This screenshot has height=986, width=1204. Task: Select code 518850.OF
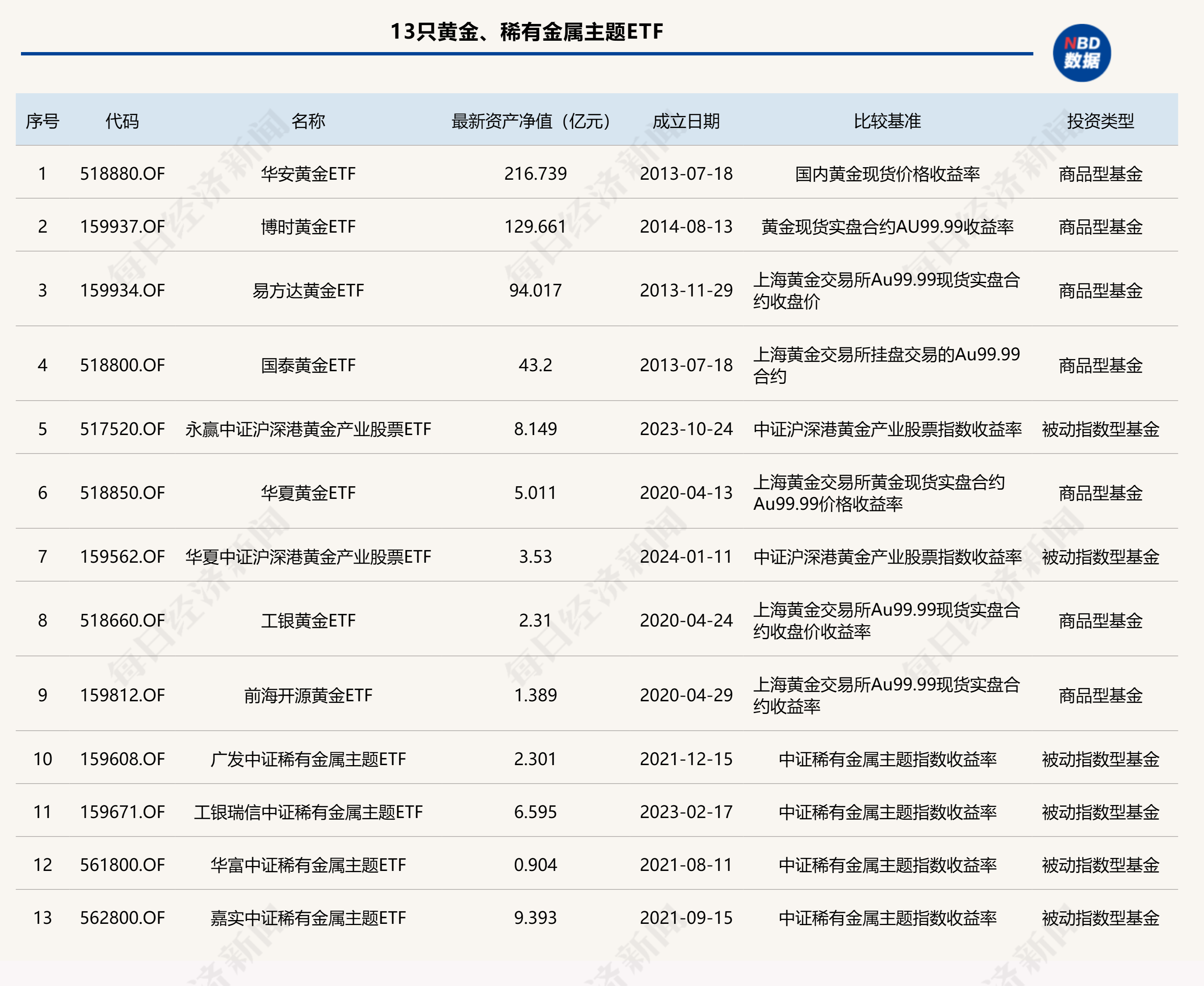click(123, 493)
